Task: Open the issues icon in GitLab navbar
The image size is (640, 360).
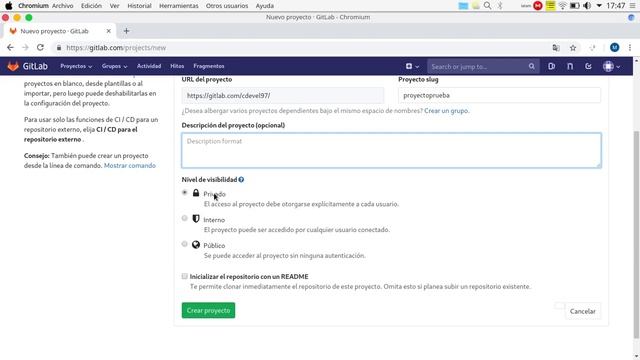Action: pyautogui.click(x=551, y=66)
